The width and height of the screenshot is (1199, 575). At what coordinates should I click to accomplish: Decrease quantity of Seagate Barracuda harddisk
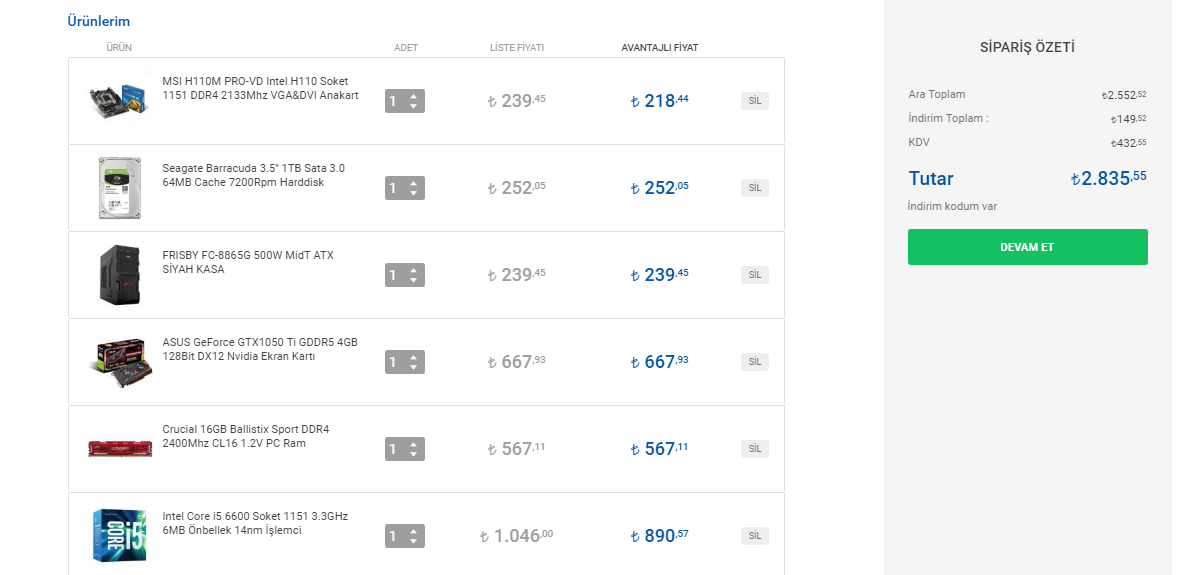pos(414,193)
